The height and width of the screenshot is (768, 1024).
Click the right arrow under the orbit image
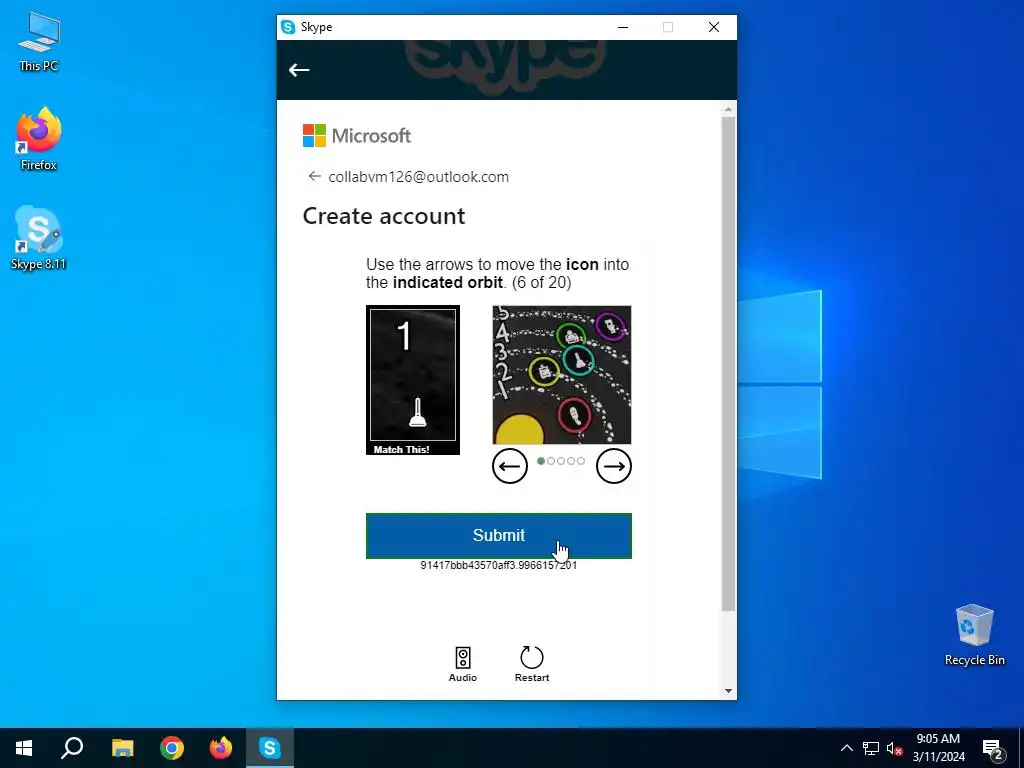tap(614, 466)
